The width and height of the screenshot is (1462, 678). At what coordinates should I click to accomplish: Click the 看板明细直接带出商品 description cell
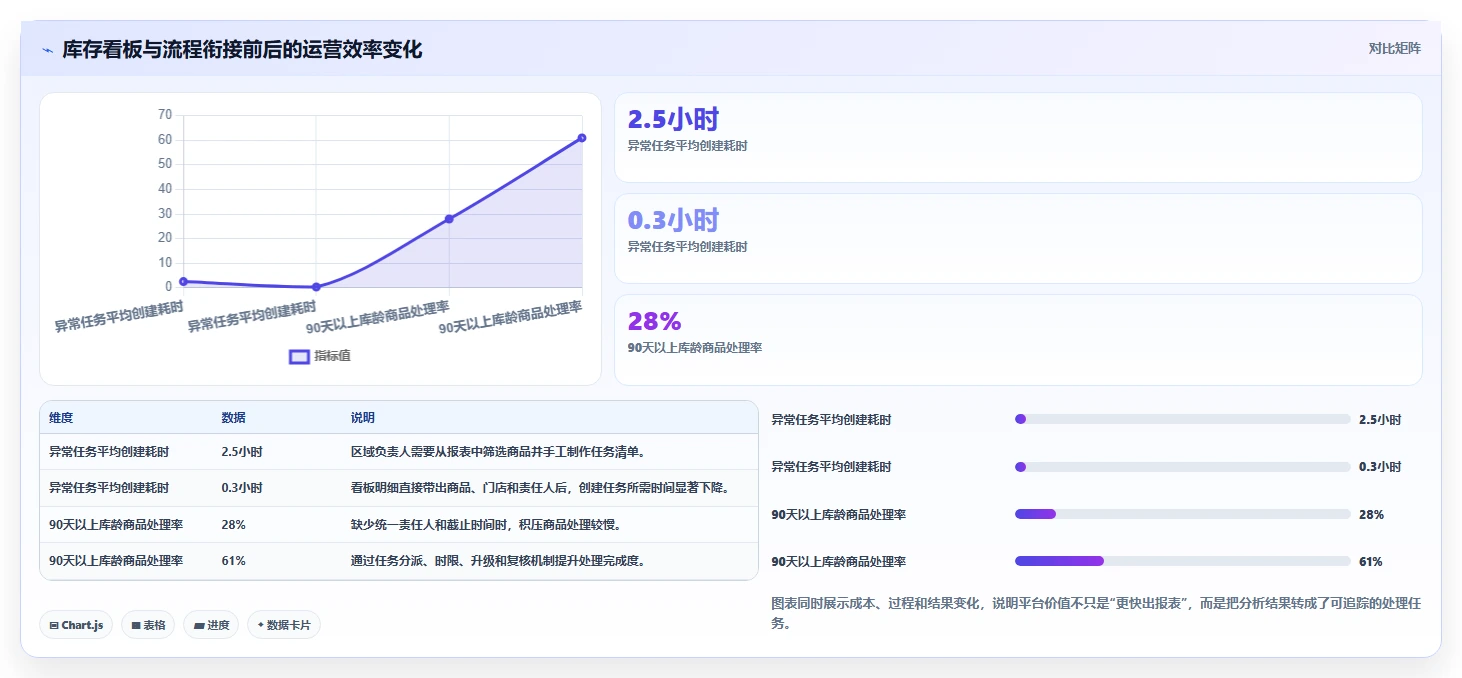(x=542, y=488)
